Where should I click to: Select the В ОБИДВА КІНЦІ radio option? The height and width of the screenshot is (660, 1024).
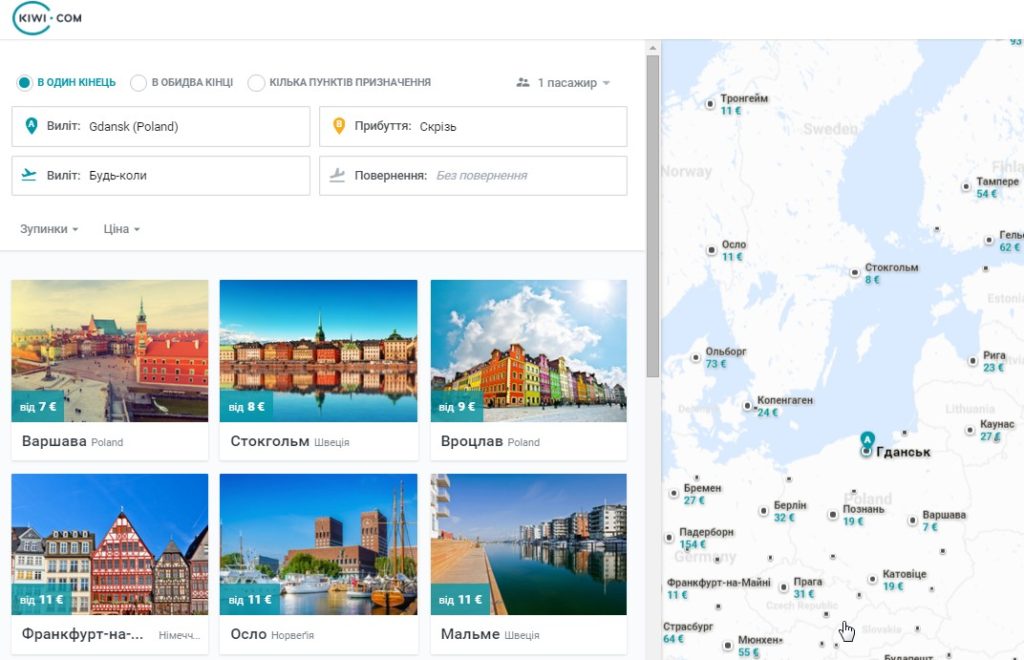pyautogui.click(x=138, y=82)
